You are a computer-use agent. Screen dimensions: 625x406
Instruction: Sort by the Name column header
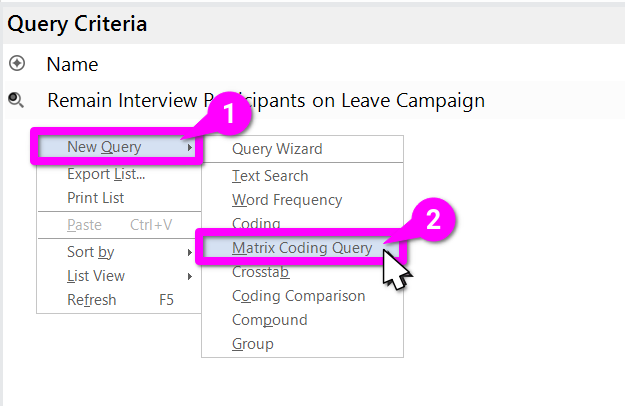click(72, 64)
